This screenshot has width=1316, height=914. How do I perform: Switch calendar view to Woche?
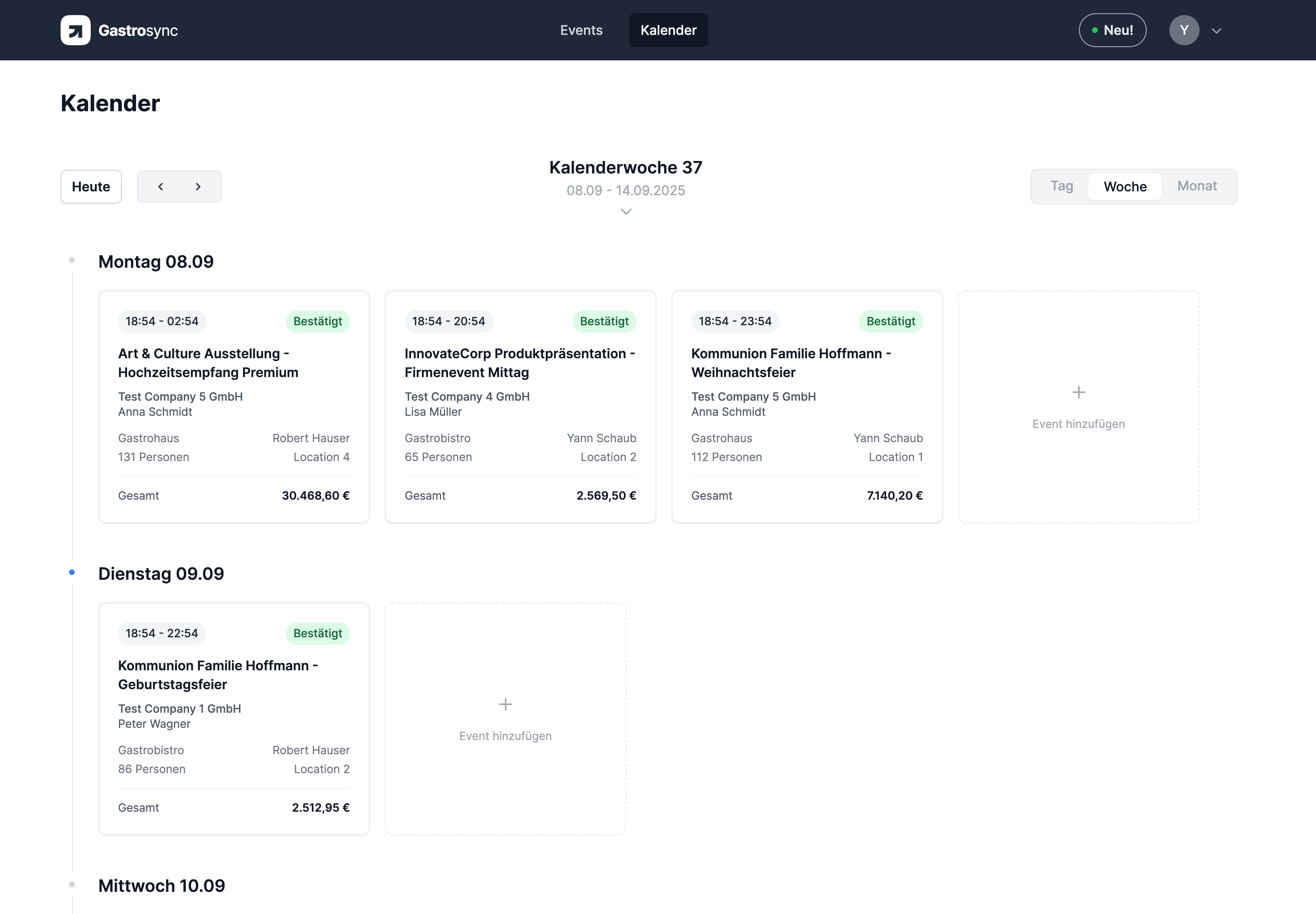[x=1125, y=187]
